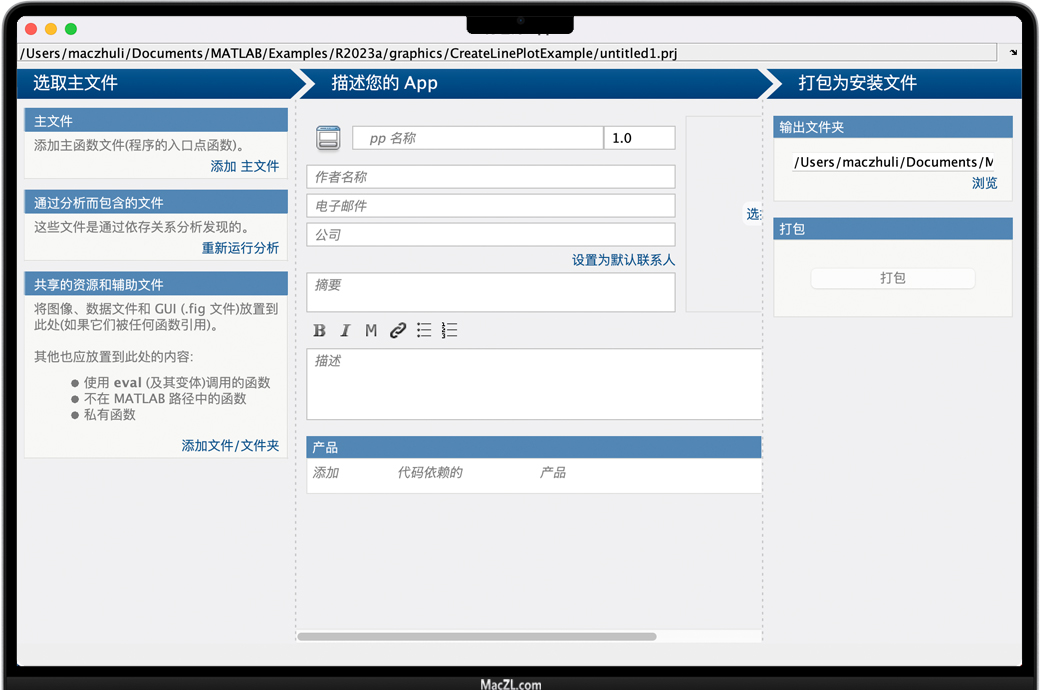The width and height of the screenshot is (1040, 690).
Task: Click 添加文件/文件夹 link
Action: coord(230,445)
